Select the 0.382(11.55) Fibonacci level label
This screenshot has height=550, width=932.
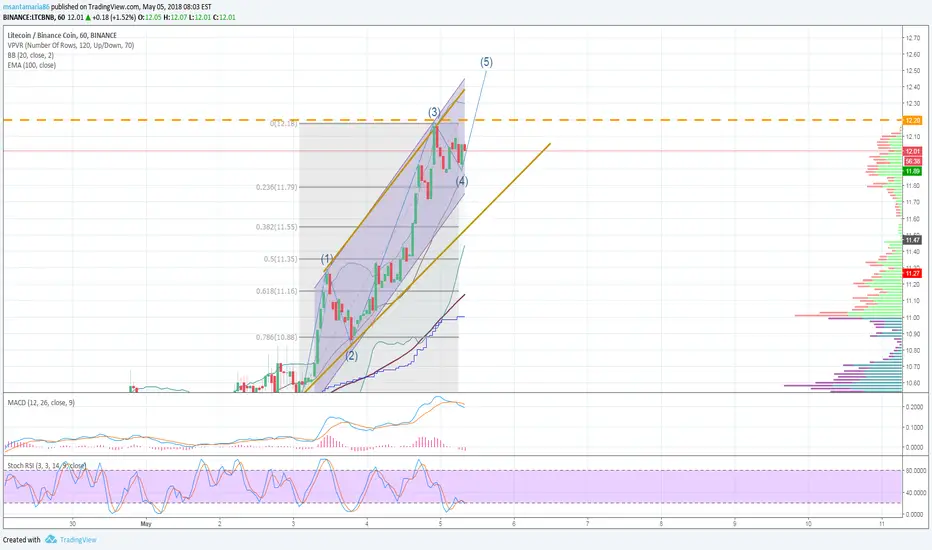[x=276, y=227]
